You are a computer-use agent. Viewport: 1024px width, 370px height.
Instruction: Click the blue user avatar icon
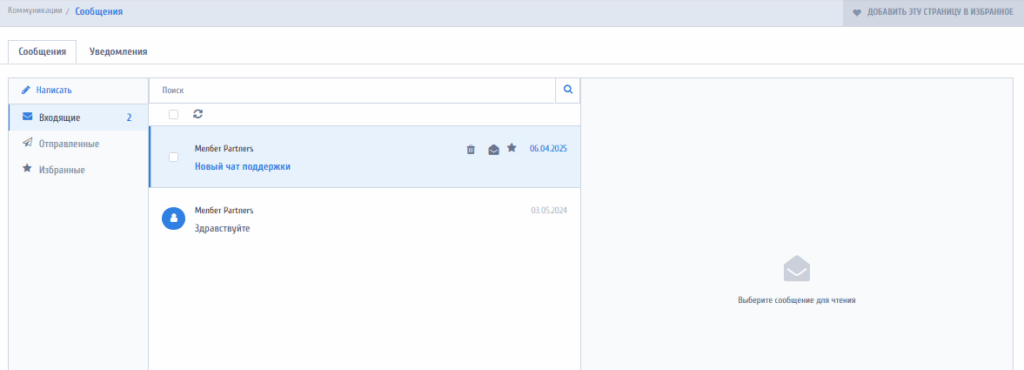click(173, 219)
